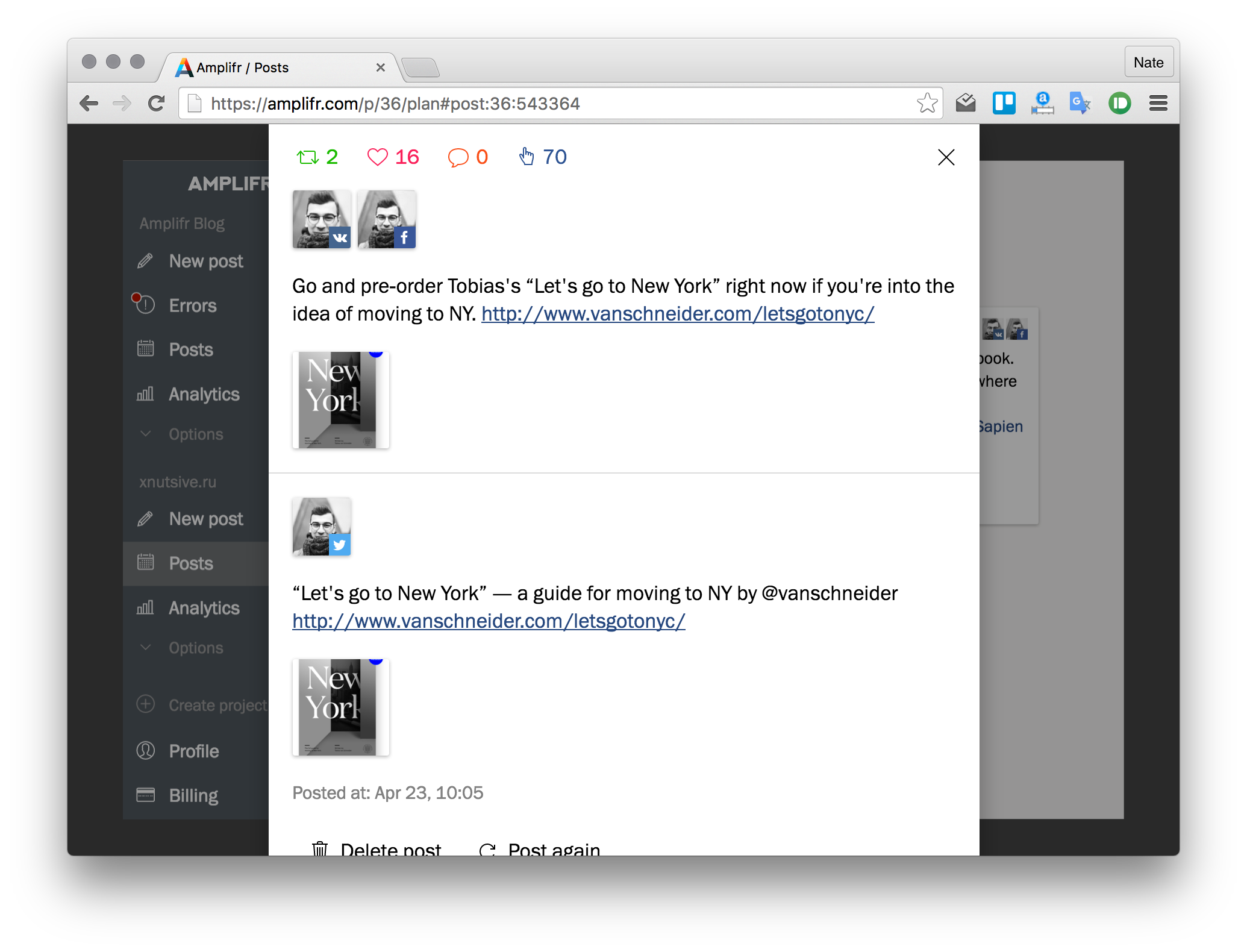Click the heart likes icon
This screenshot has height=952, width=1247.
[378, 157]
